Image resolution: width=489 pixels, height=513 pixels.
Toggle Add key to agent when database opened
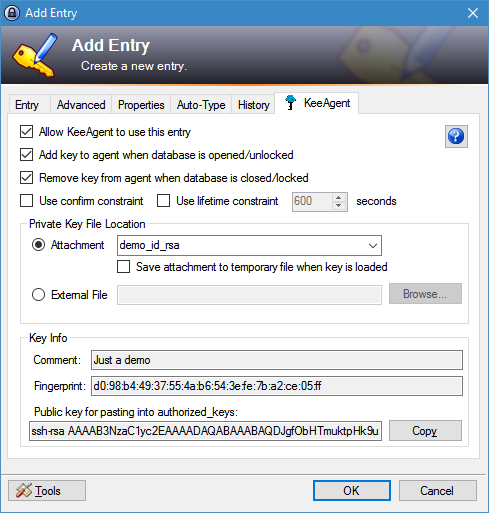pyautogui.click(x=27, y=155)
